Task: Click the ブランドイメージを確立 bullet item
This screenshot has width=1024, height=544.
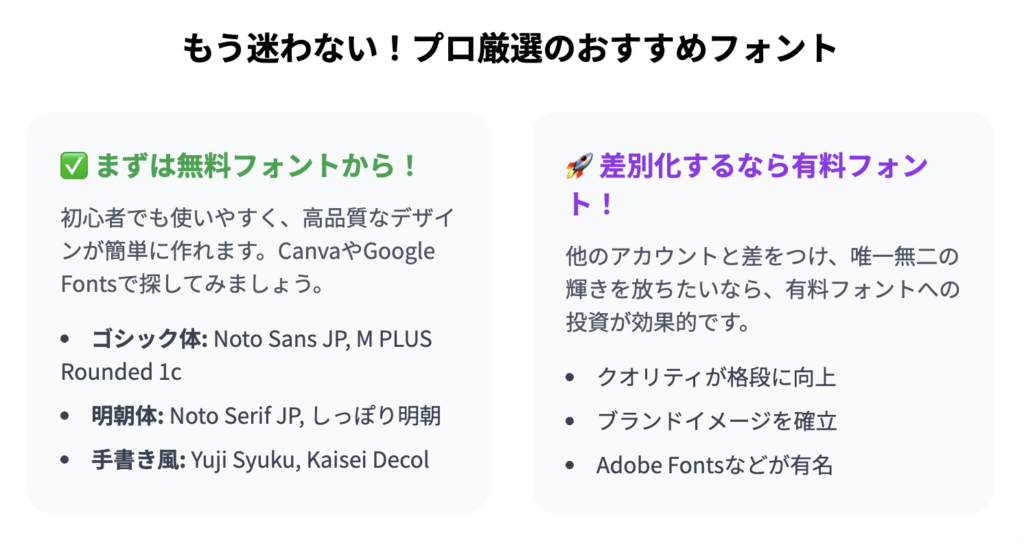Action: (716, 421)
